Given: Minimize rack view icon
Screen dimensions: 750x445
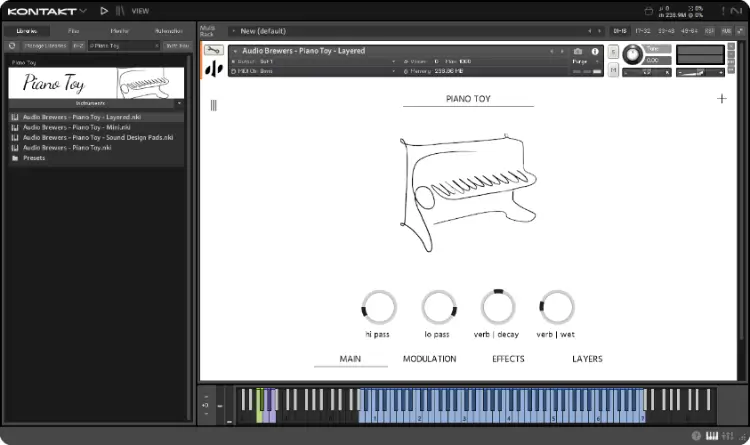Looking at the screenshot, I should (740, 31).
